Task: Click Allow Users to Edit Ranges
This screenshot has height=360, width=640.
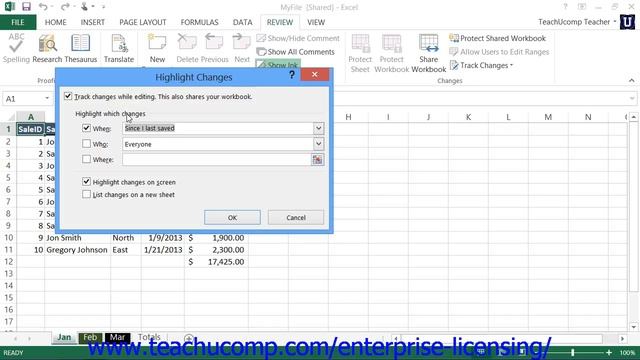Action: point(499,52)
